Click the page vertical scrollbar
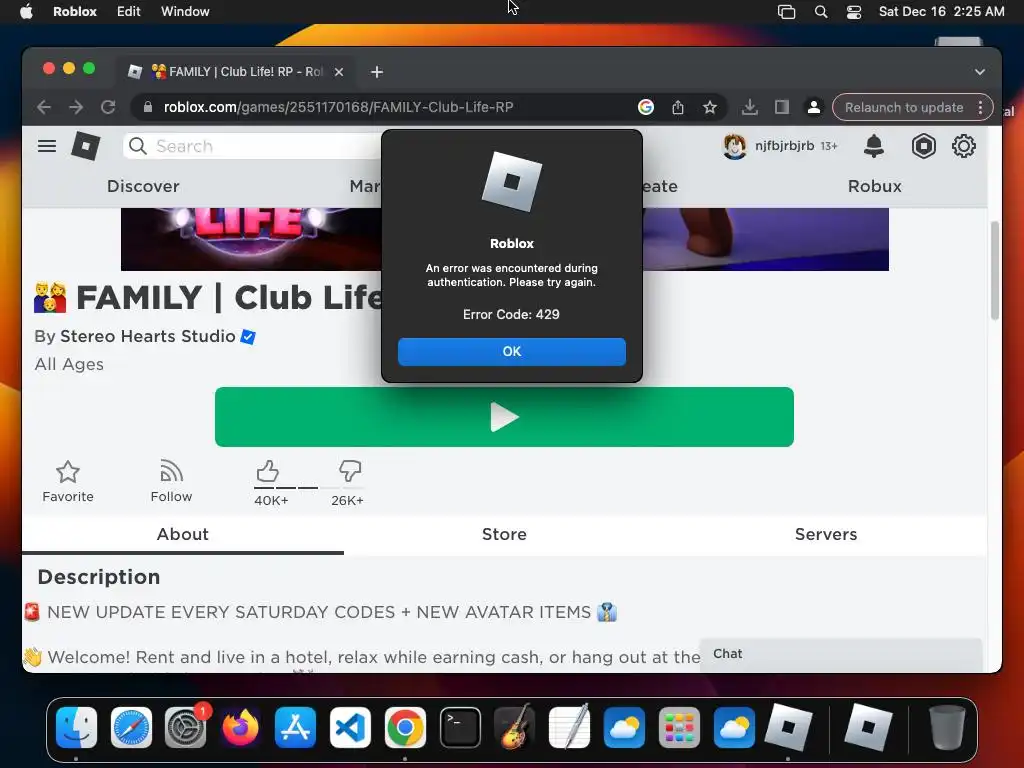The width and height of the screenshot is (1024, 768). point(995,270)
